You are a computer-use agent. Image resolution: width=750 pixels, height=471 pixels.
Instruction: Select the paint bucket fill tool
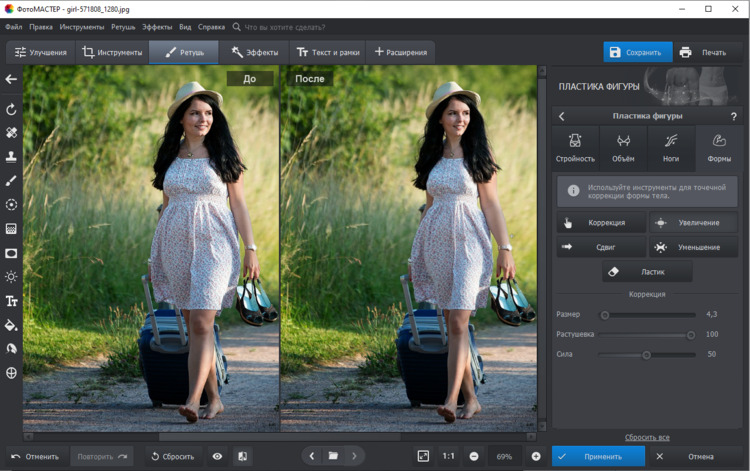(x=12, y=325)
